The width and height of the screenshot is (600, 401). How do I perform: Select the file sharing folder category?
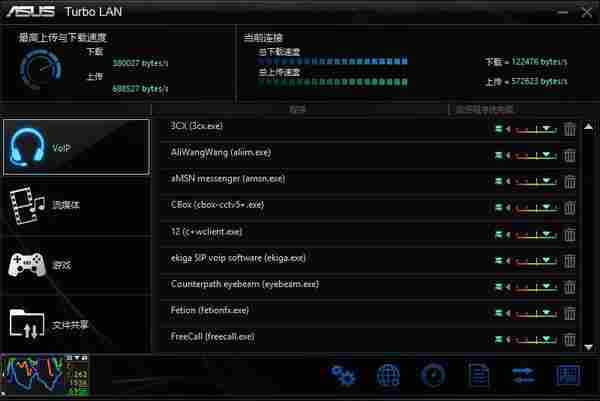(x=76, y=324)
